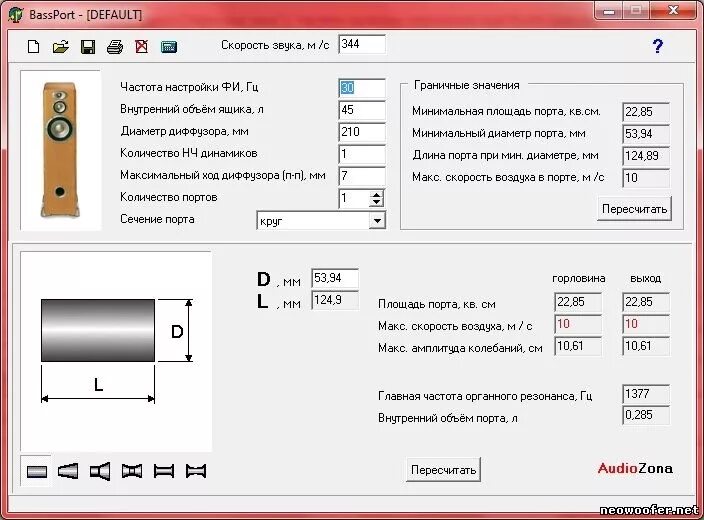Click exit oscillation amplitude value 10,61
704x520 pixels.
point(646,346)
